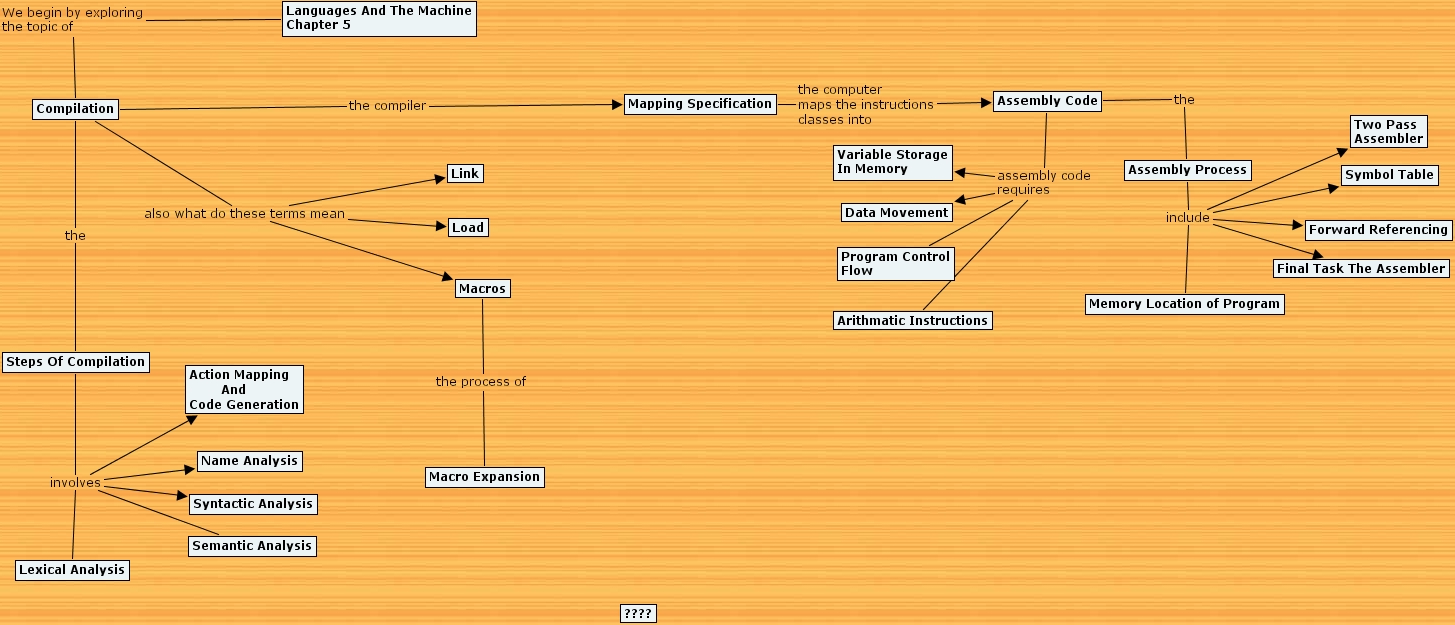Select the Compilation concept node
Image resolution: width=1455 pixels, height=625 pixels.
(74, 108)
